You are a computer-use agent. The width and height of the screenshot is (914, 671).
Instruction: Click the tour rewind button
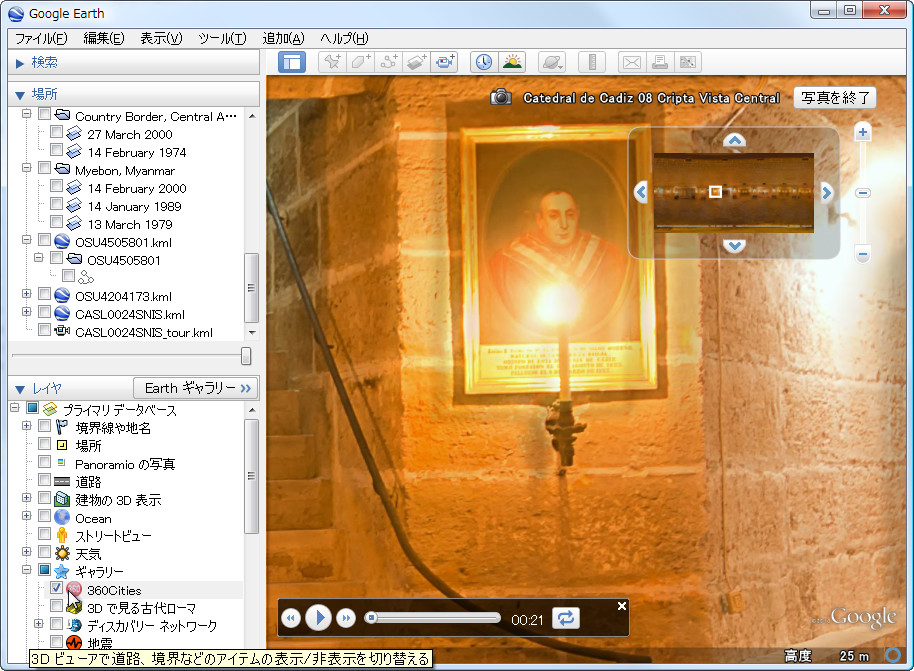point(291,619)
